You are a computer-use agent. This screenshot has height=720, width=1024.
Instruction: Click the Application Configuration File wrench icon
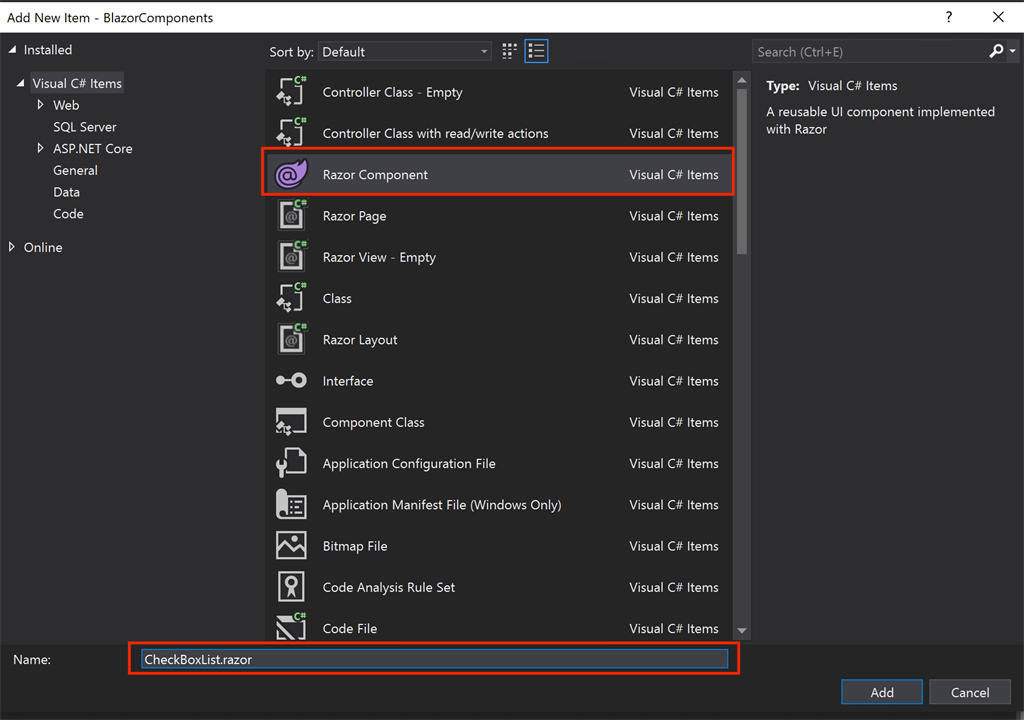coord(291,463)
